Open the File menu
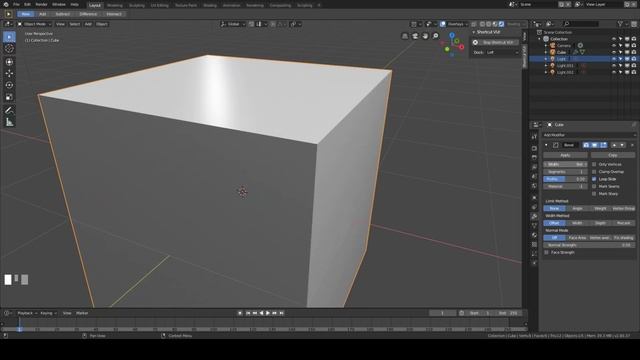This screenshot has height=360, width=640. [16, 4]
